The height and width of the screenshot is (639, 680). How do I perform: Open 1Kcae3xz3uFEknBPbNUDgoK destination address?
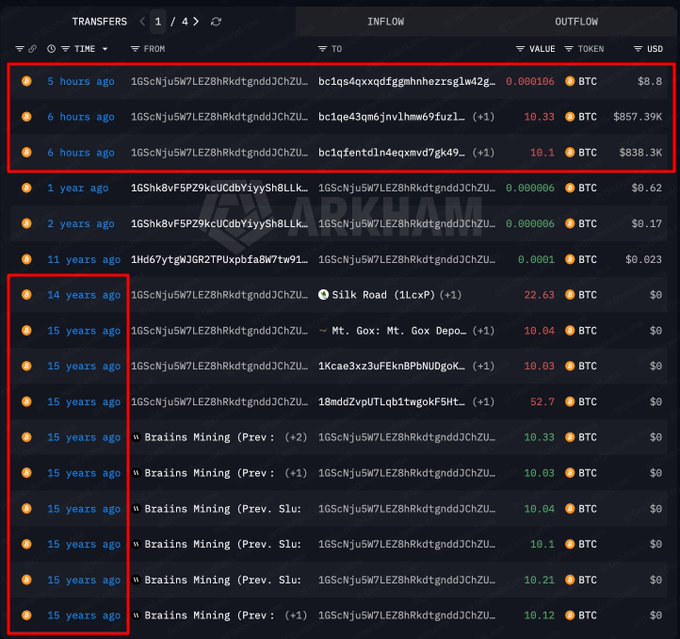click(391, 366)
